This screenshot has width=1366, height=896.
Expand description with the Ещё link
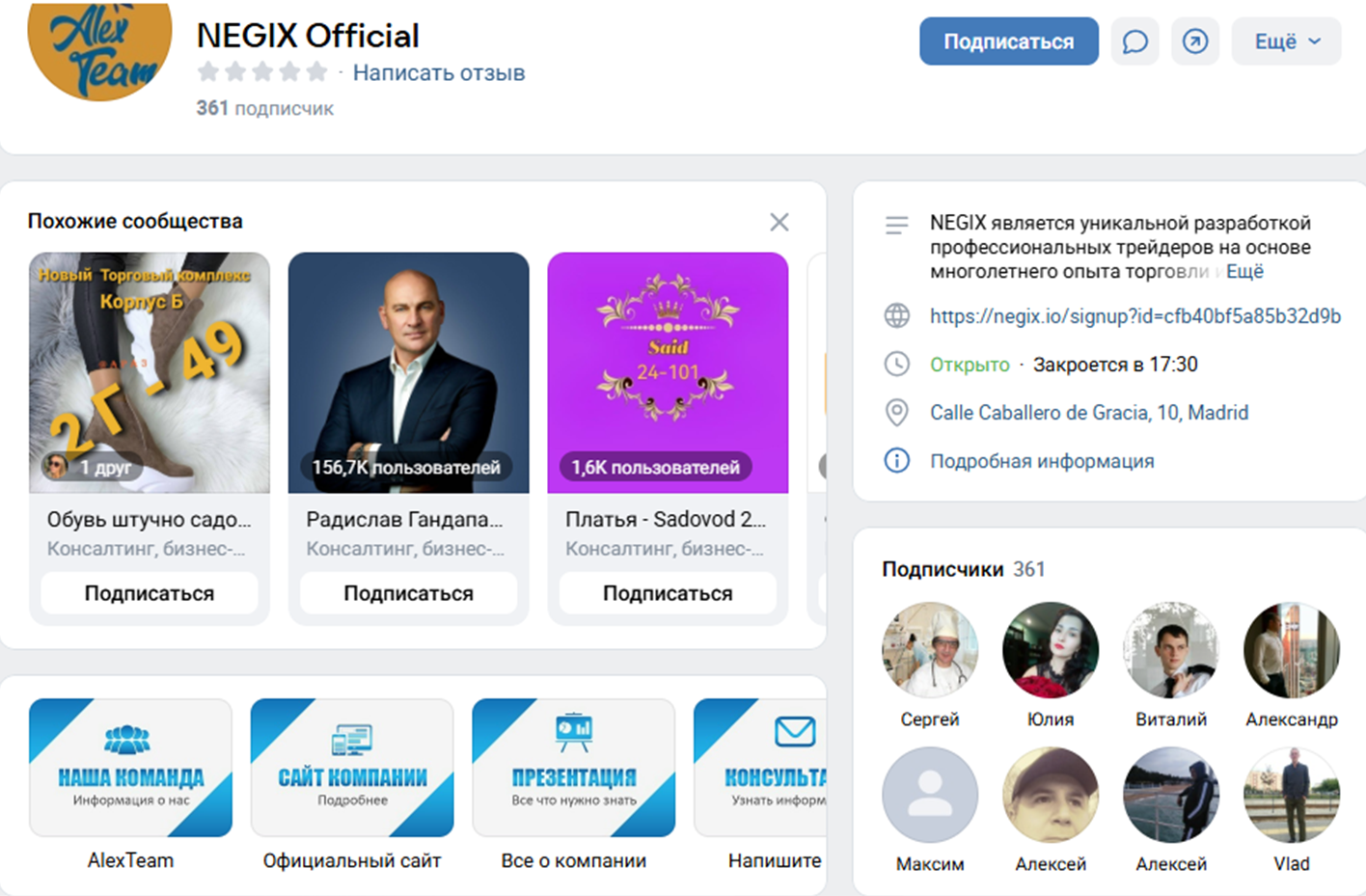coord(1244,272)
